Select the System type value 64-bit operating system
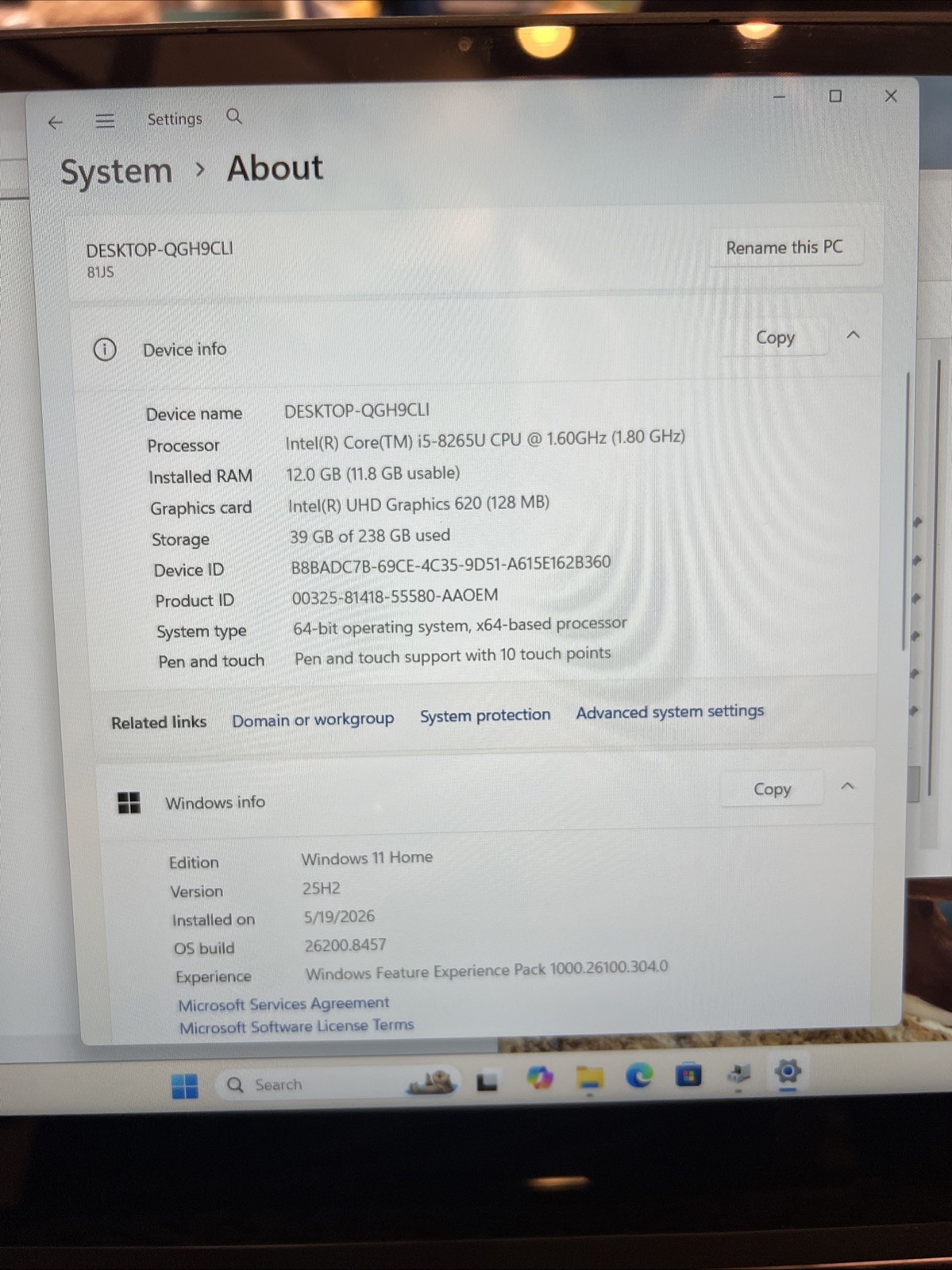This screenshot has height=1270, width=952. point(460,626)
